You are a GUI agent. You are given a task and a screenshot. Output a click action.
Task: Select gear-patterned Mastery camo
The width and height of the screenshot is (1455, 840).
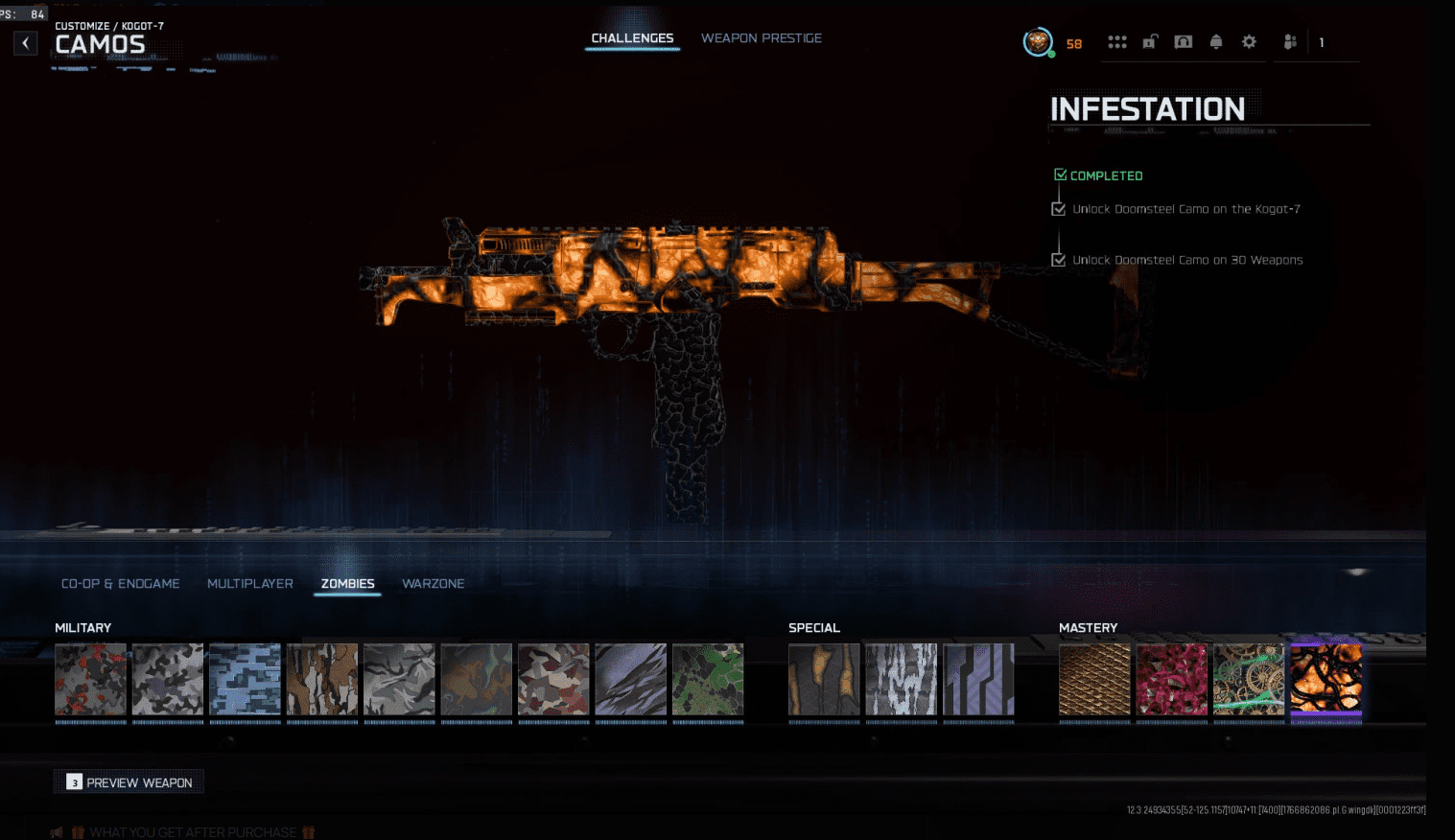click(x=1249, y=680)
